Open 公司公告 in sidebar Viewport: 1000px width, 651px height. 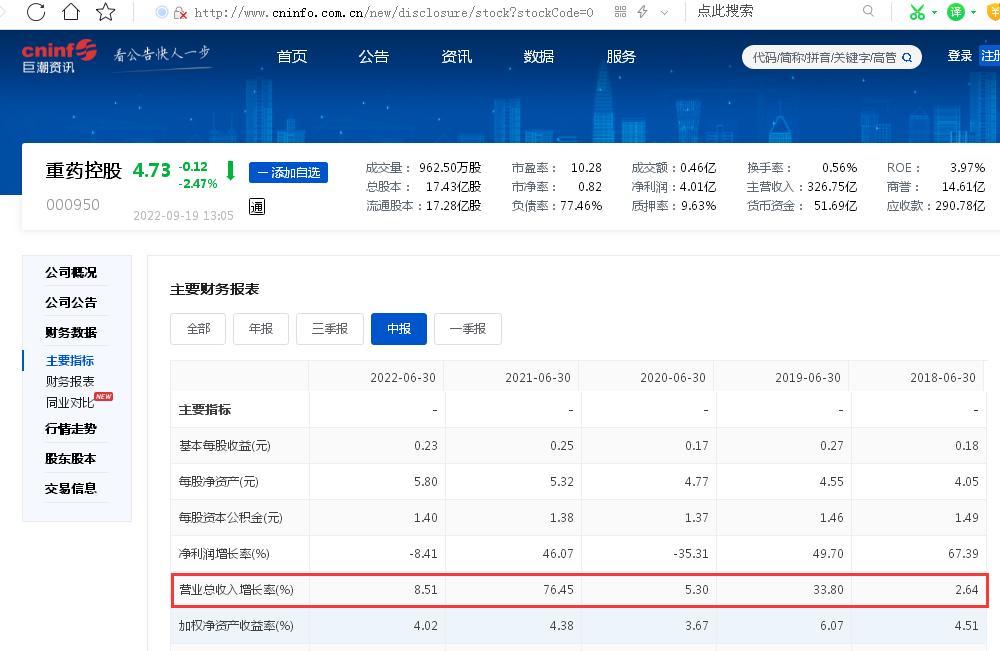(71, 303)
